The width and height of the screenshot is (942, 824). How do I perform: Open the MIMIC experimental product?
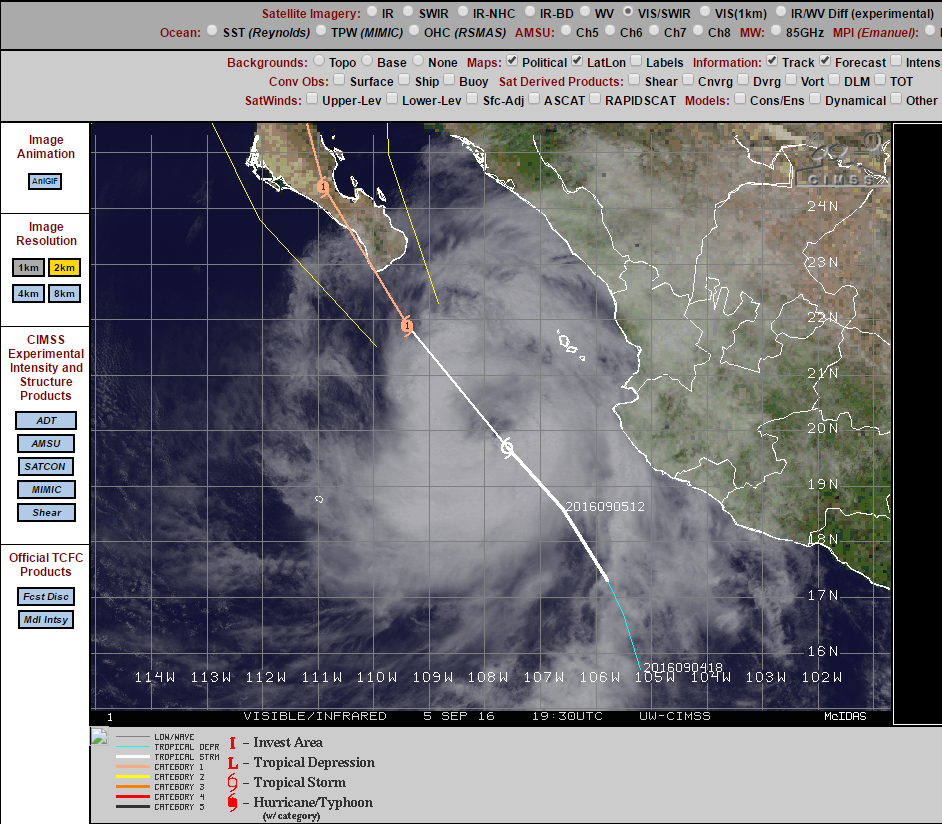(45, 489)
